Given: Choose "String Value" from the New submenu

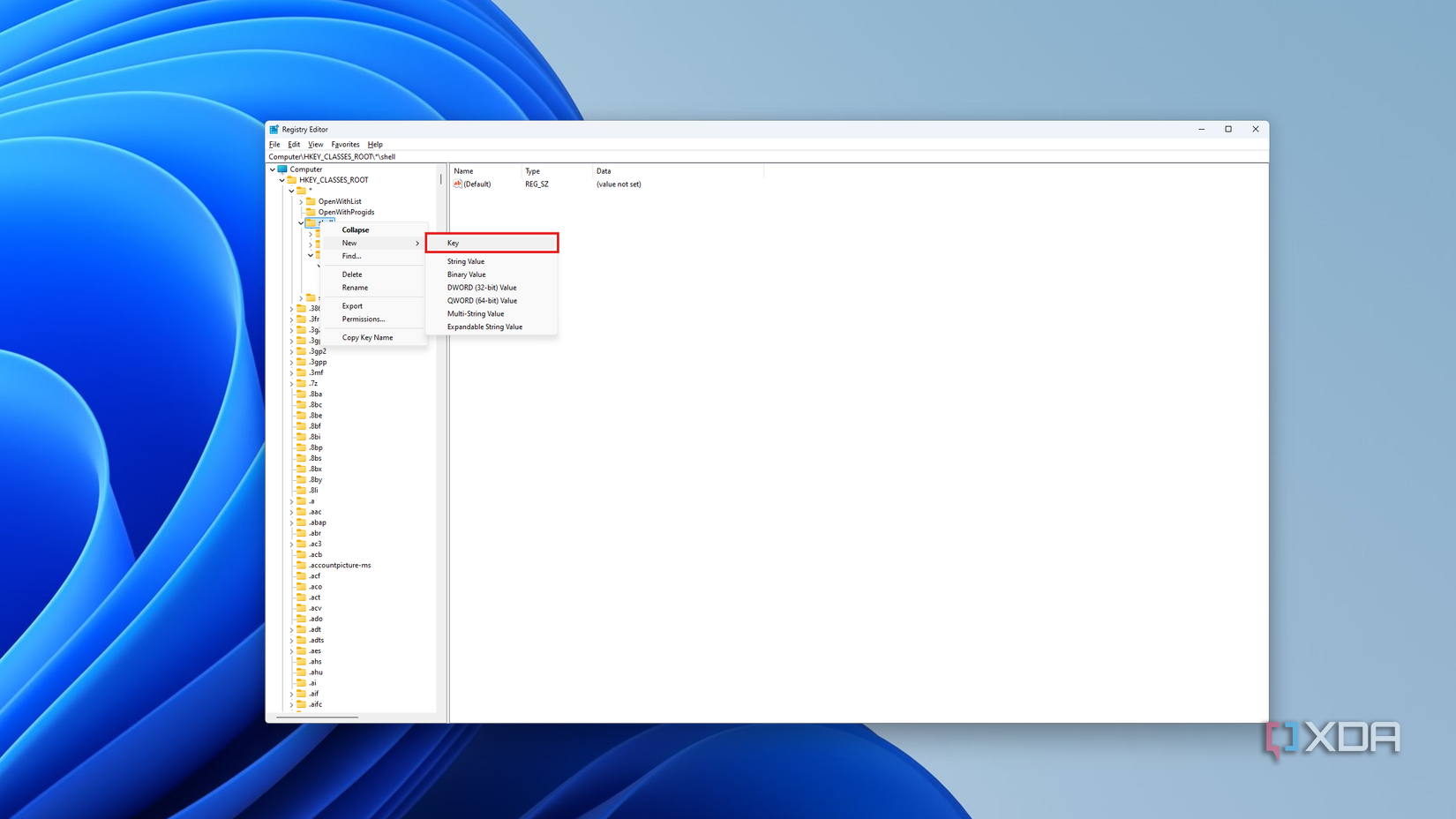Looking at the screenshot, I should point(466,261).
